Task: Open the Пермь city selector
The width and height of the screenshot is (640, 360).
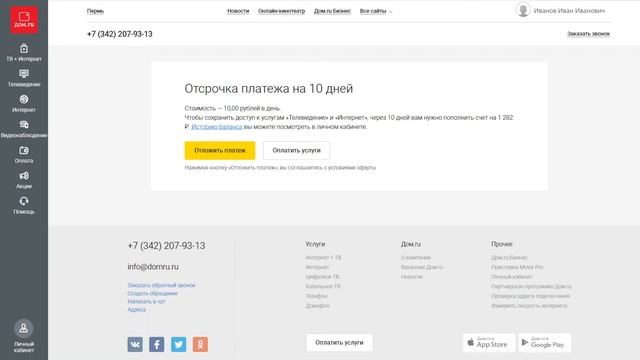Action: (x=95, y=11)
